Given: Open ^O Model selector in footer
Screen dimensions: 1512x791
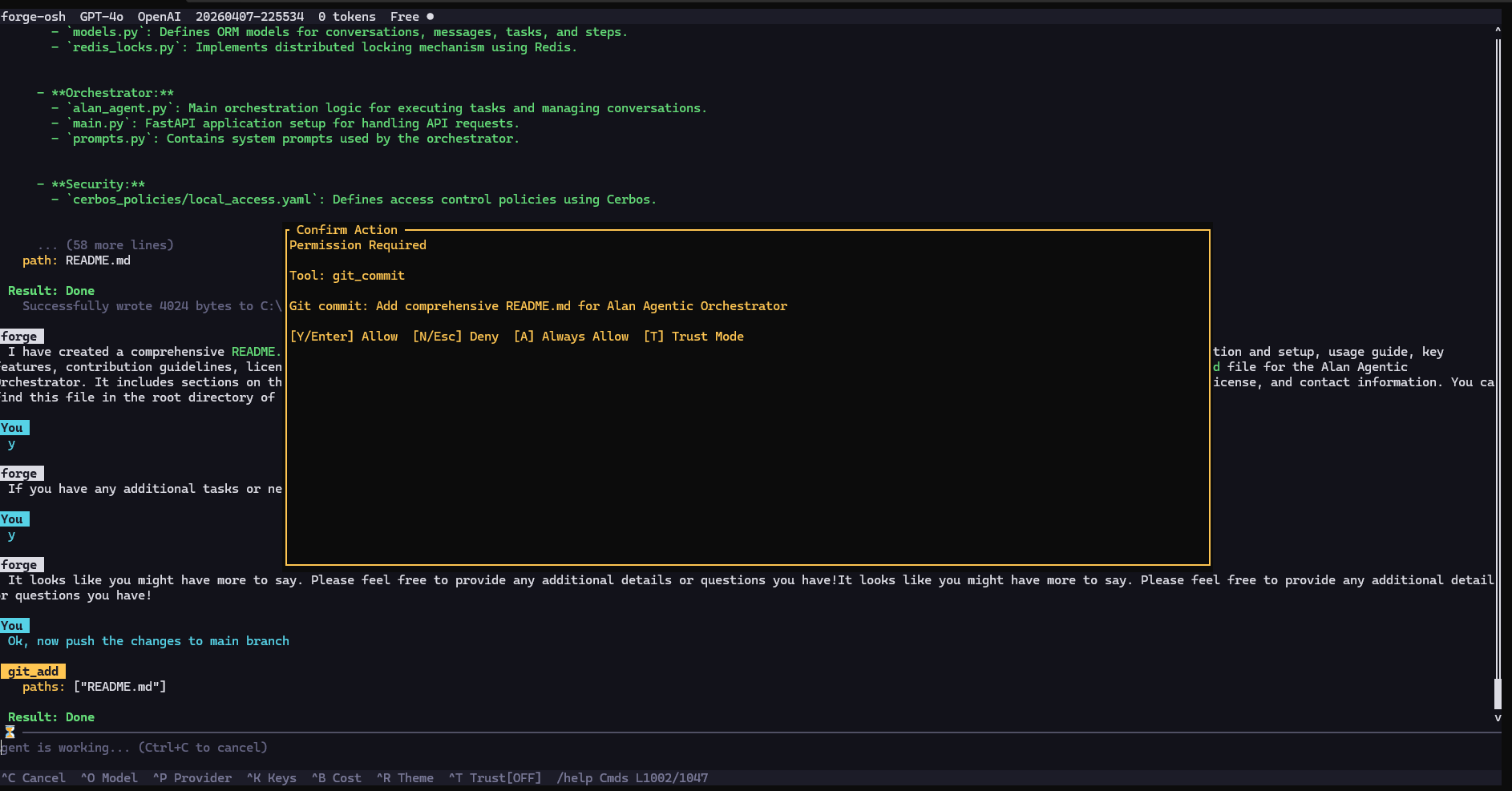Looking at the screenshot, I should pyautogui.click(x=109, y=778).
